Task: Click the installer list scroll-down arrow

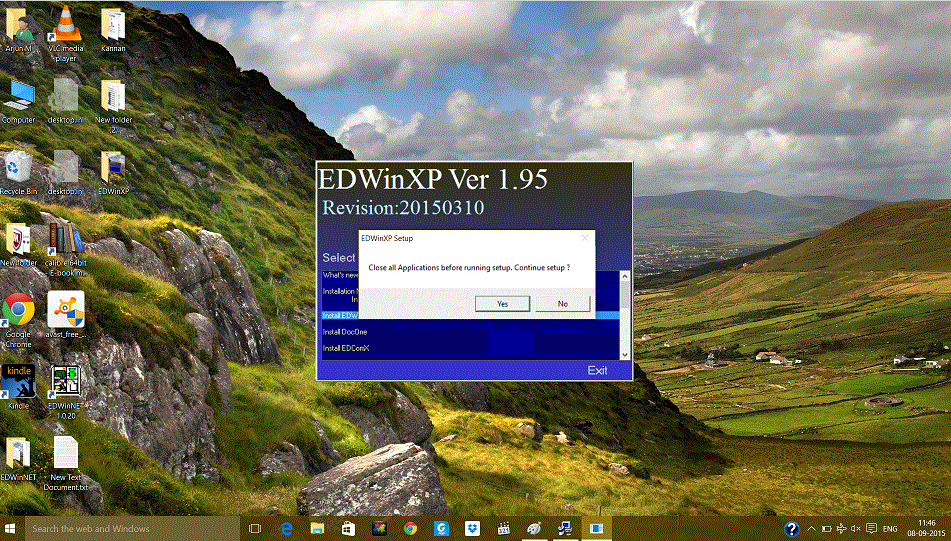Action: (625, 355)
